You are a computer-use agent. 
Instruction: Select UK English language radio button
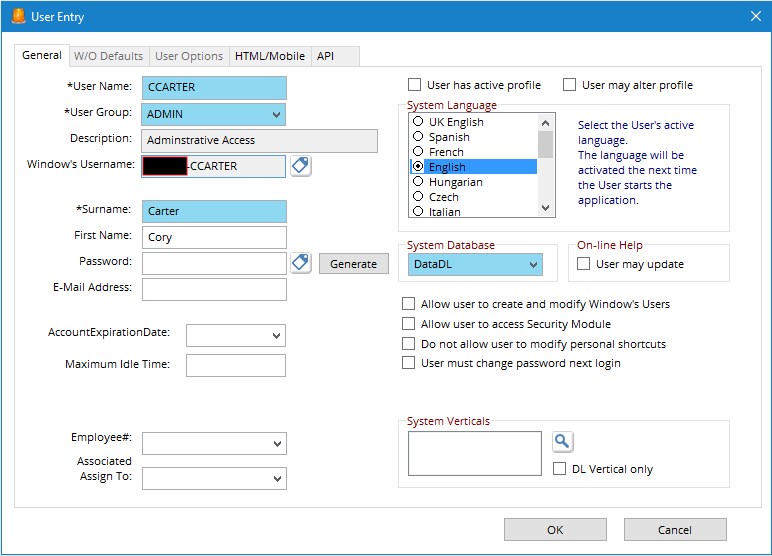pos(418,121)
